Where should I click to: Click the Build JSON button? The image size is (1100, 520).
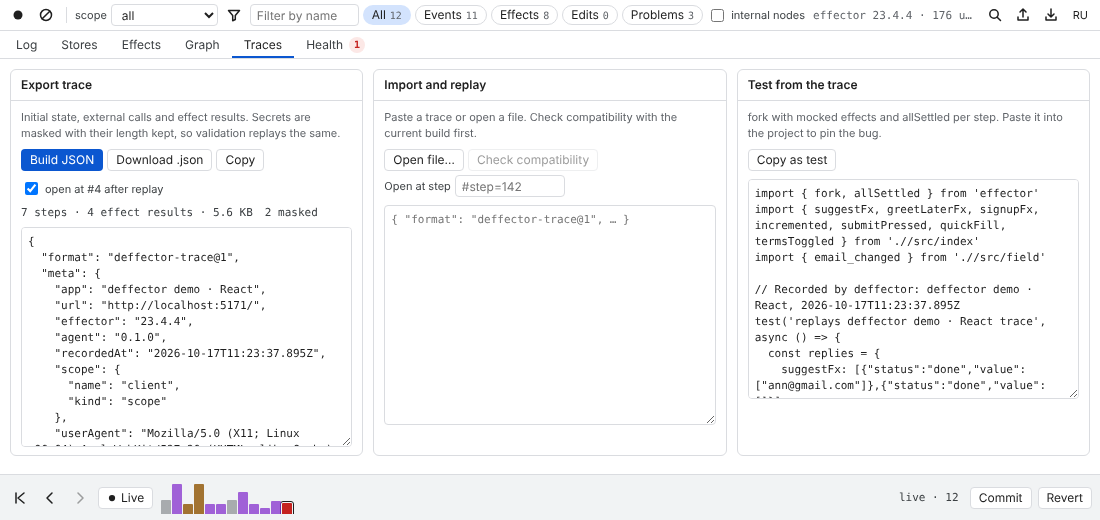pyautogui.click(x=62, y=160)
